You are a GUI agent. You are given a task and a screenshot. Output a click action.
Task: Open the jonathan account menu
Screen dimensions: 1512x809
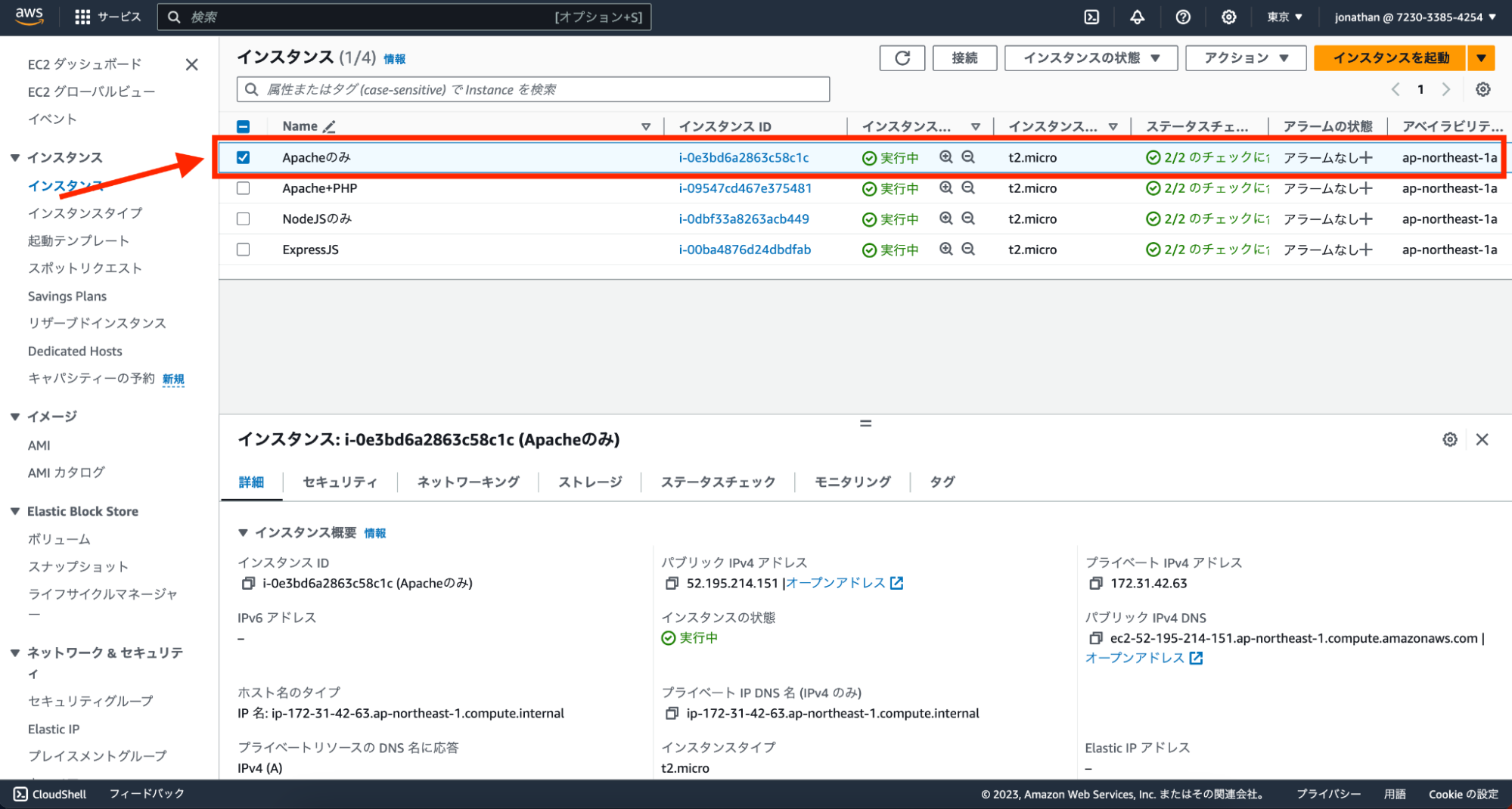1415,17
